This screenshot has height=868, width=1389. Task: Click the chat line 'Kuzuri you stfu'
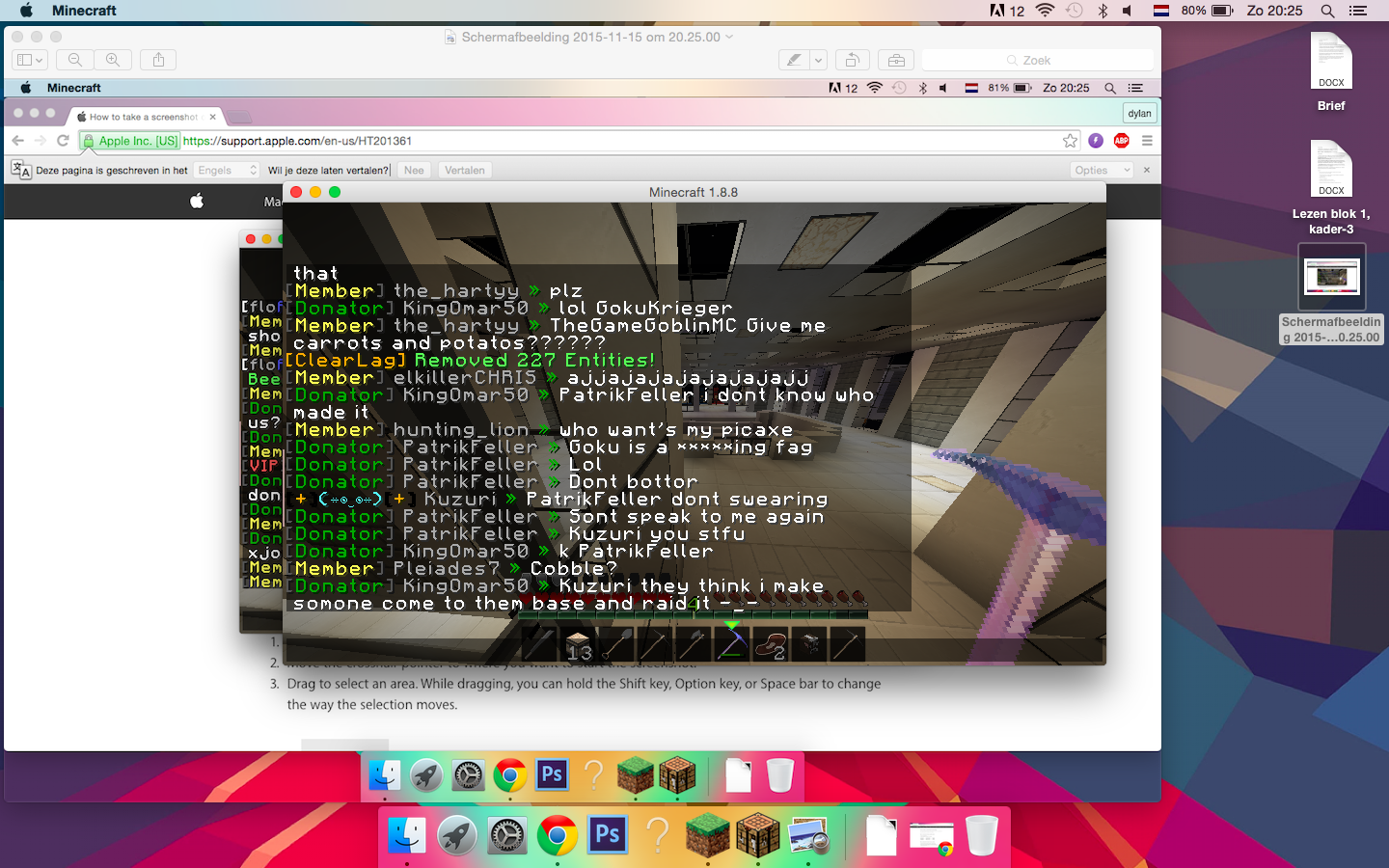(x=657, y=533)
